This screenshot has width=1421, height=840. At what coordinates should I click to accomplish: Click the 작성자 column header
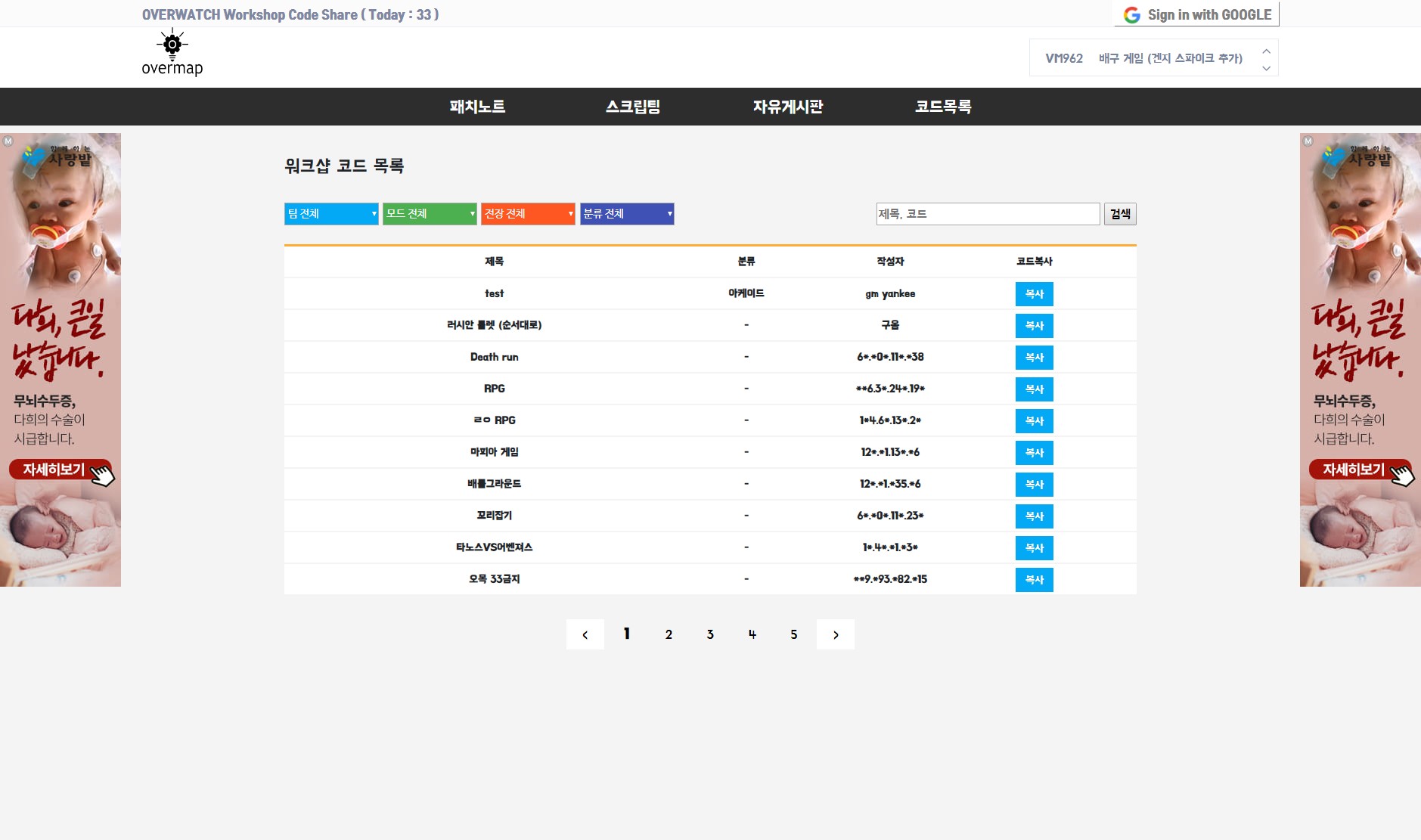890,262
